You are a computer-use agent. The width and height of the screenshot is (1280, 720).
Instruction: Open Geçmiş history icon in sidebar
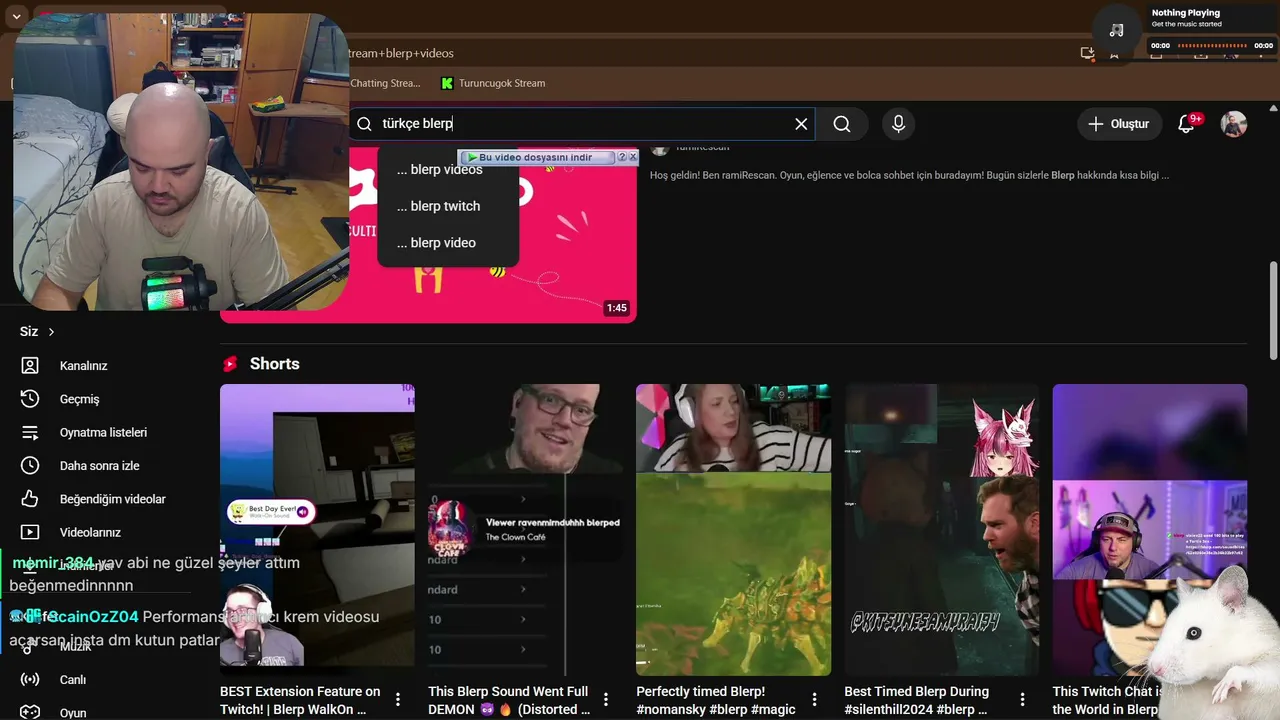click(x=30, y=399)
